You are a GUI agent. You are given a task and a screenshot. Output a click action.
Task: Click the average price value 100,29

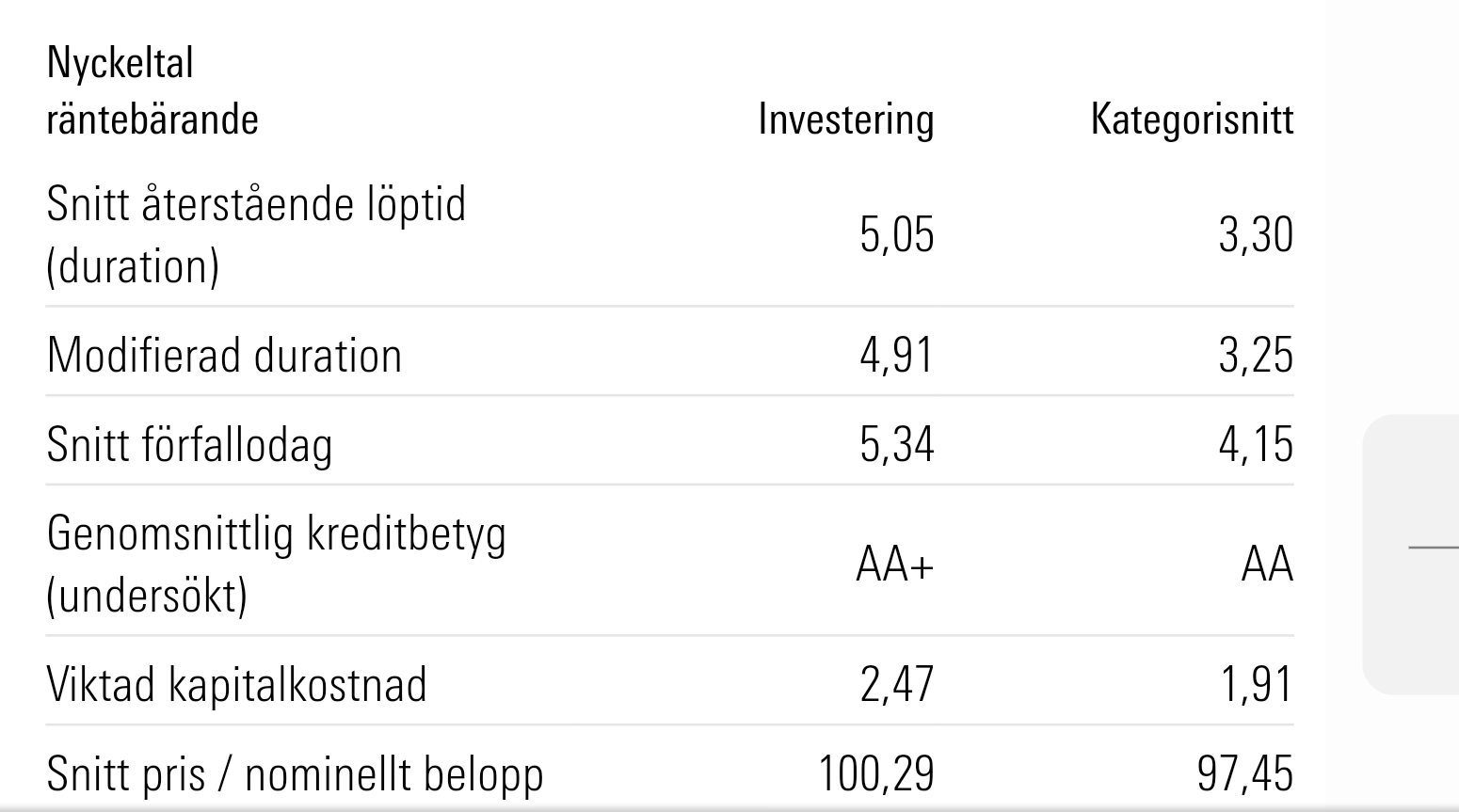[876, 774]
